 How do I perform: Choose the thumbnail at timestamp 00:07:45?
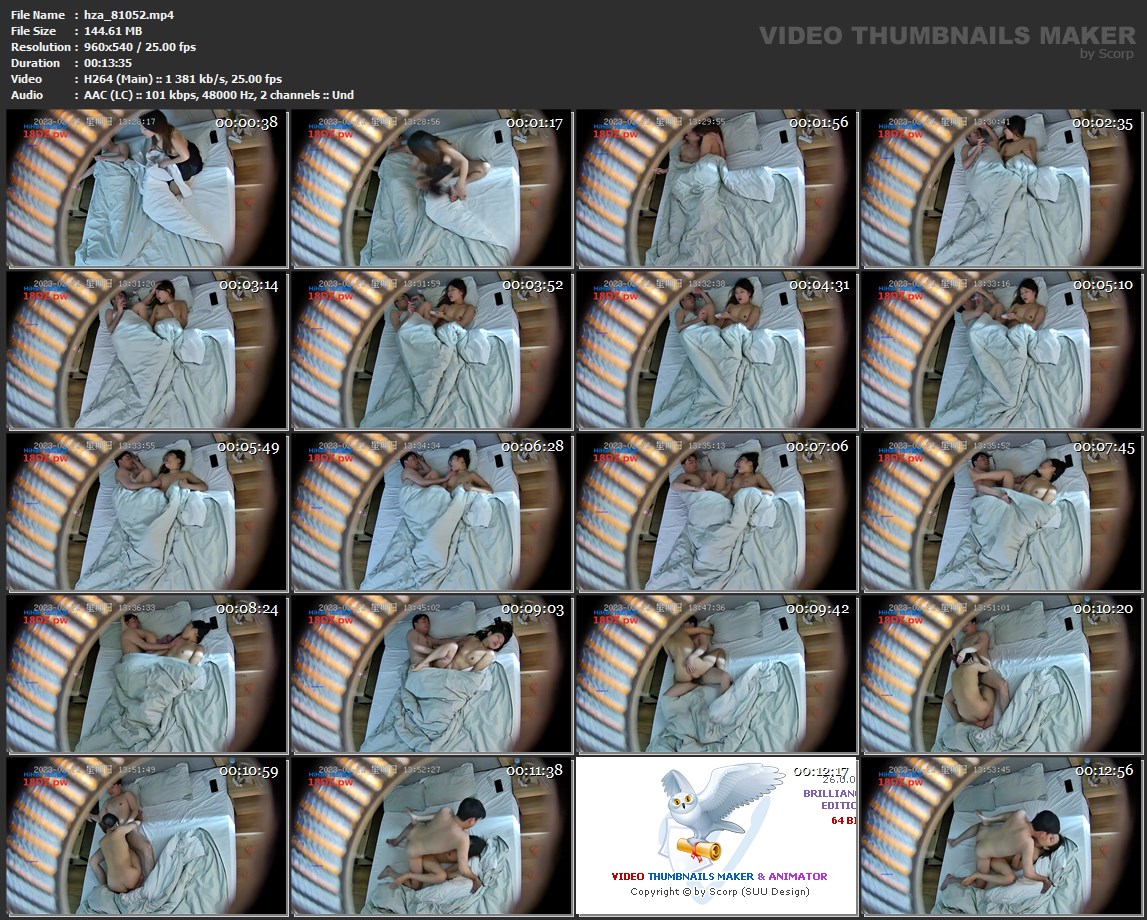[x=999, y=511]
